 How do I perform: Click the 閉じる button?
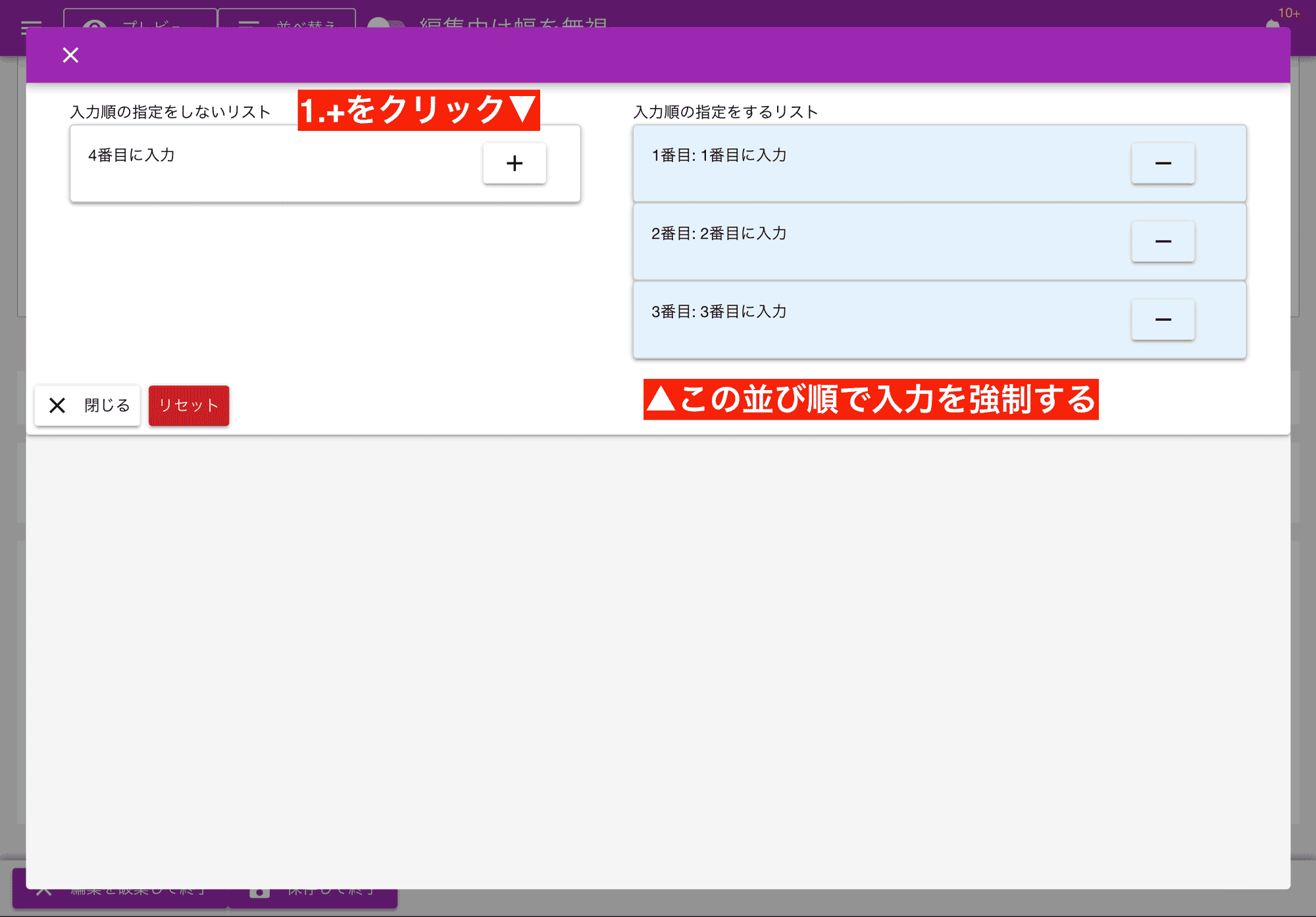point(88,405)
